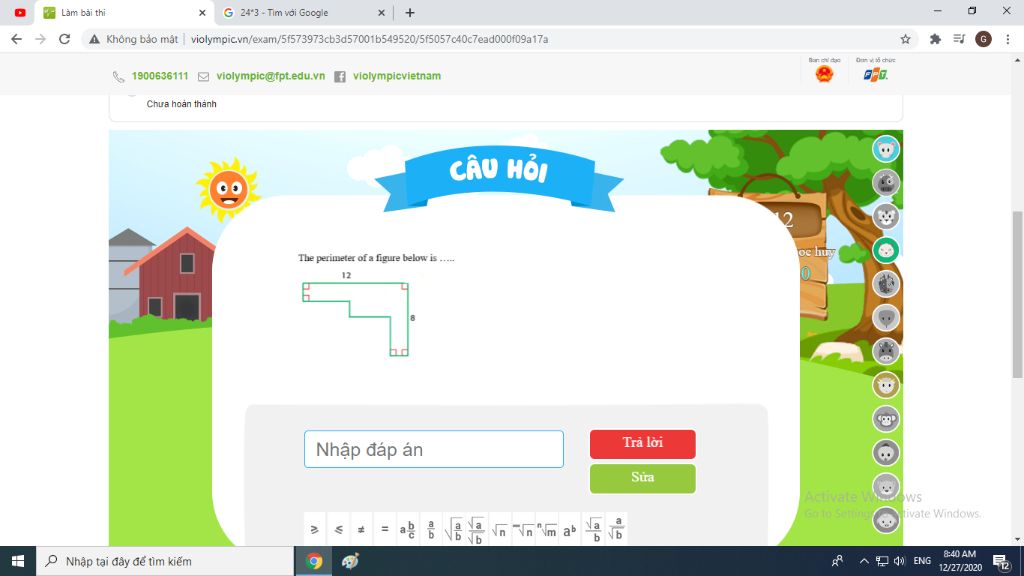This screenshot has height=576, width=1024.
Task: Insert simple fraction a over b
Action: [x=431, y=529]
